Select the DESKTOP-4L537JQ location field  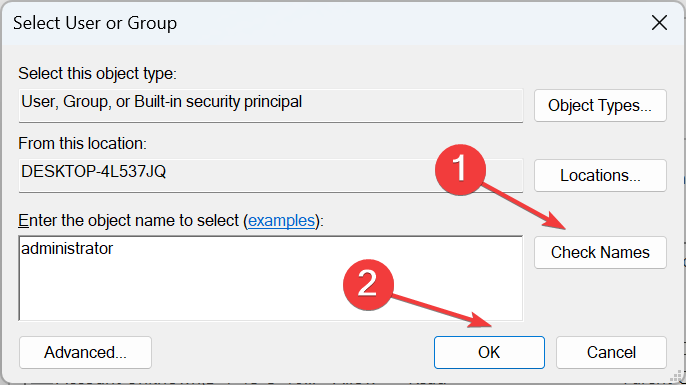coord(270,175)
